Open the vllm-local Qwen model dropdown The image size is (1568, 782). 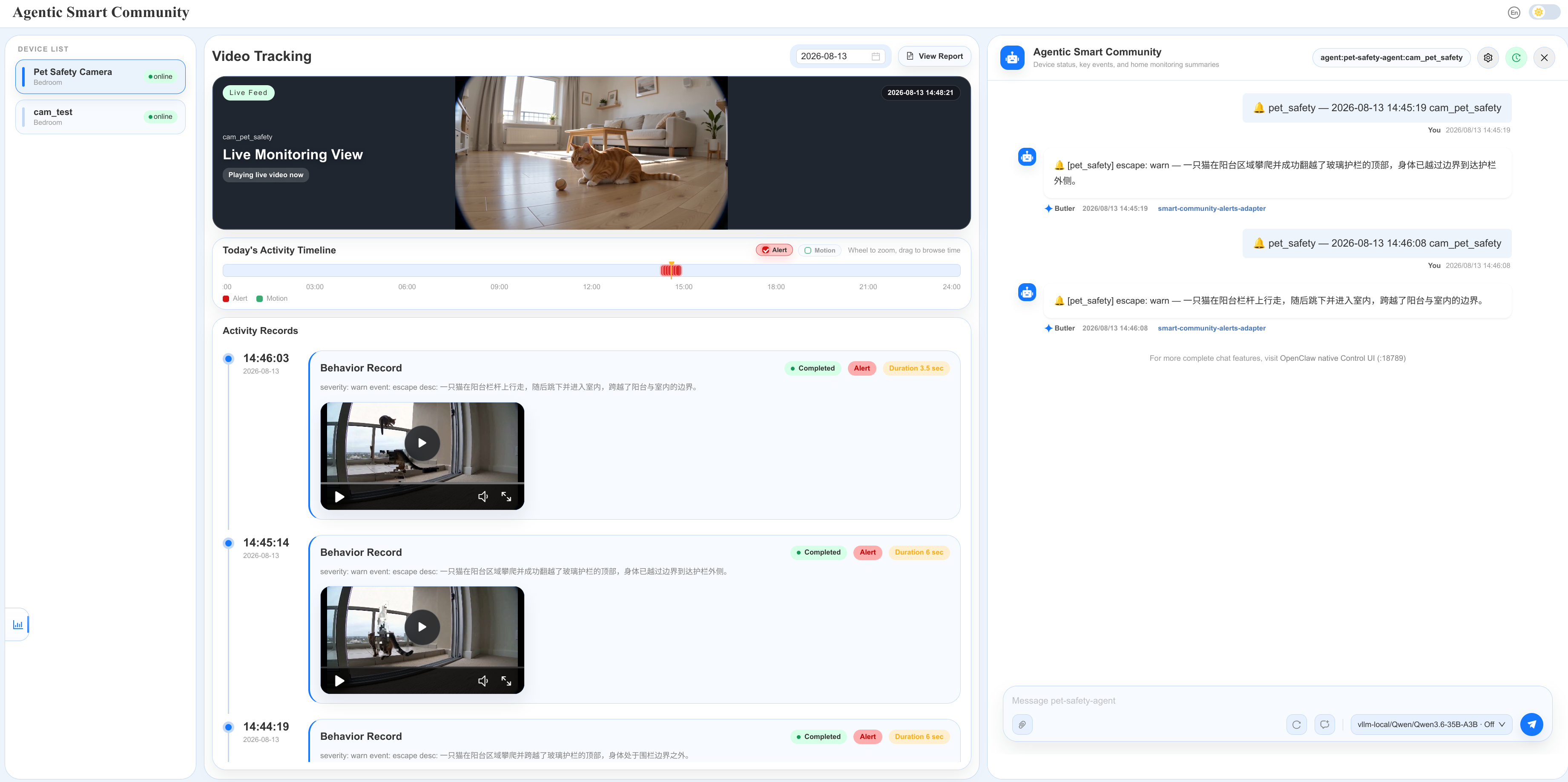[x=1431, y=724]
